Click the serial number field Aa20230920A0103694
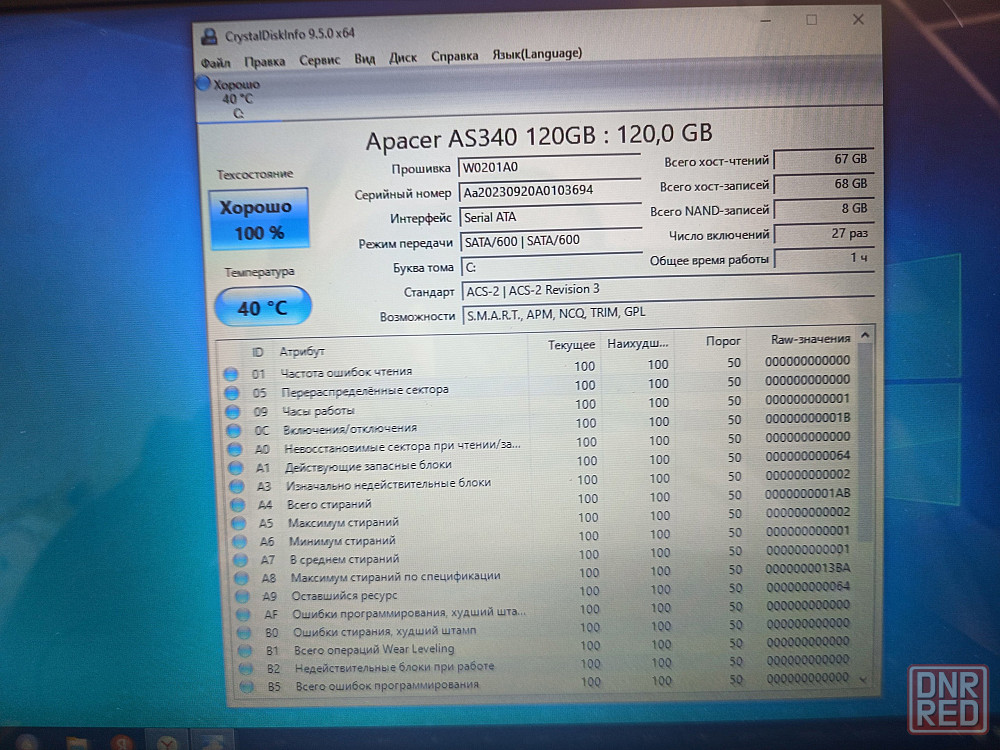Image resolution: width=1000 pixels, height=750 pixels. point(550,191)
